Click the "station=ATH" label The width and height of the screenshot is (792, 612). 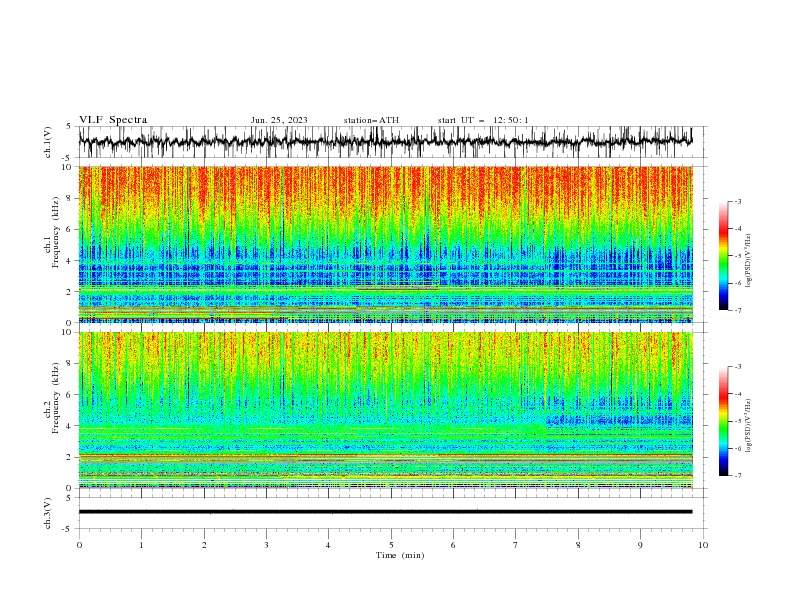pyautogui.click(x=371, y=120)
